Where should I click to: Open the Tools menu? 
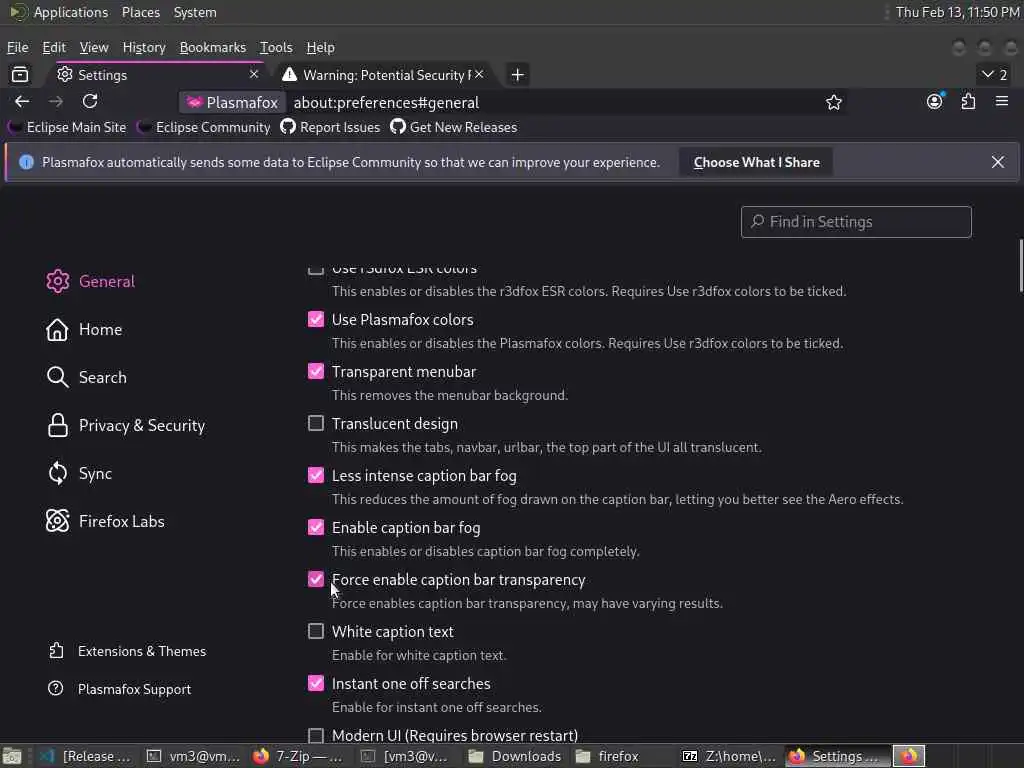pos(276,47)
